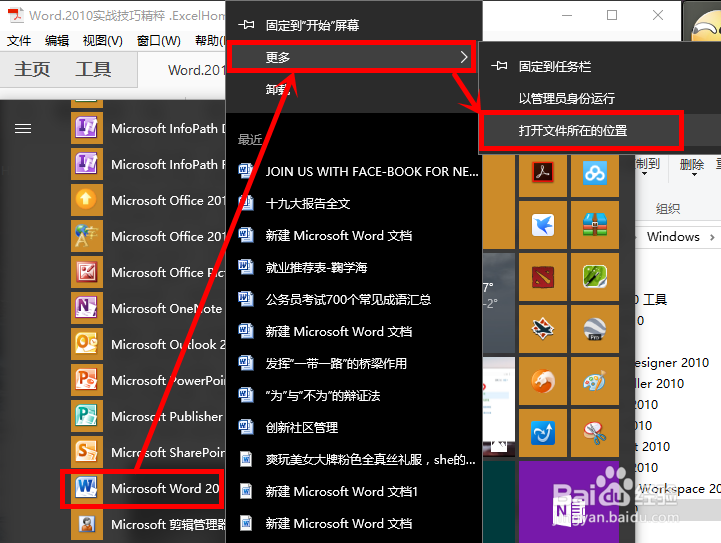This screenshot has width=721, height=543.
Task: Open the weather tile showing 7°
Action: pyautogui.click(x=498, y=303)
